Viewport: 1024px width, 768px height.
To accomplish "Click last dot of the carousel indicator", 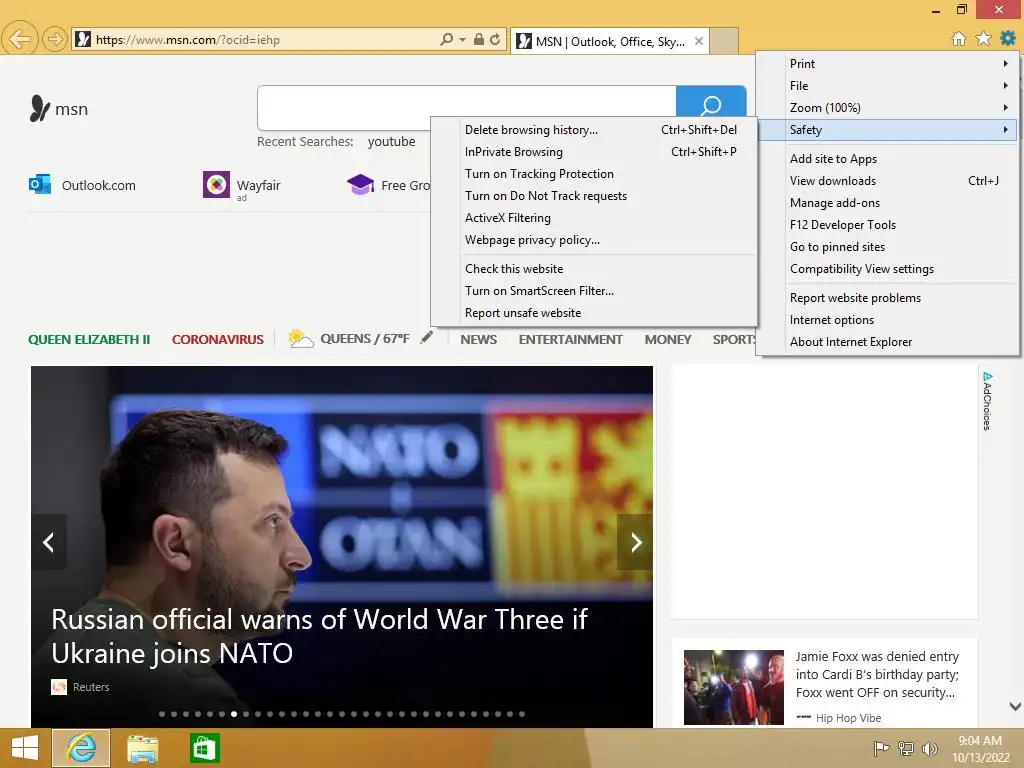I will pyautogui.click(x=522, y=714).
